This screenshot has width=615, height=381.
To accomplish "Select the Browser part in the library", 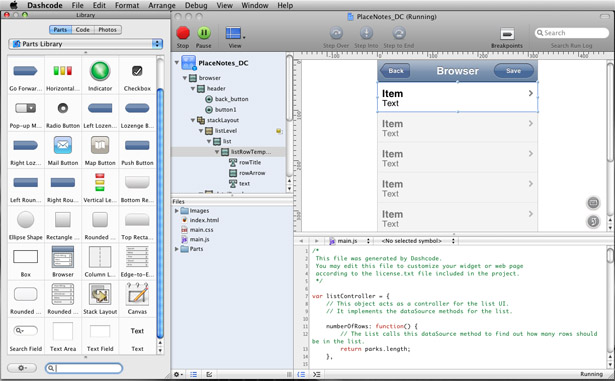I will point(63,257).
